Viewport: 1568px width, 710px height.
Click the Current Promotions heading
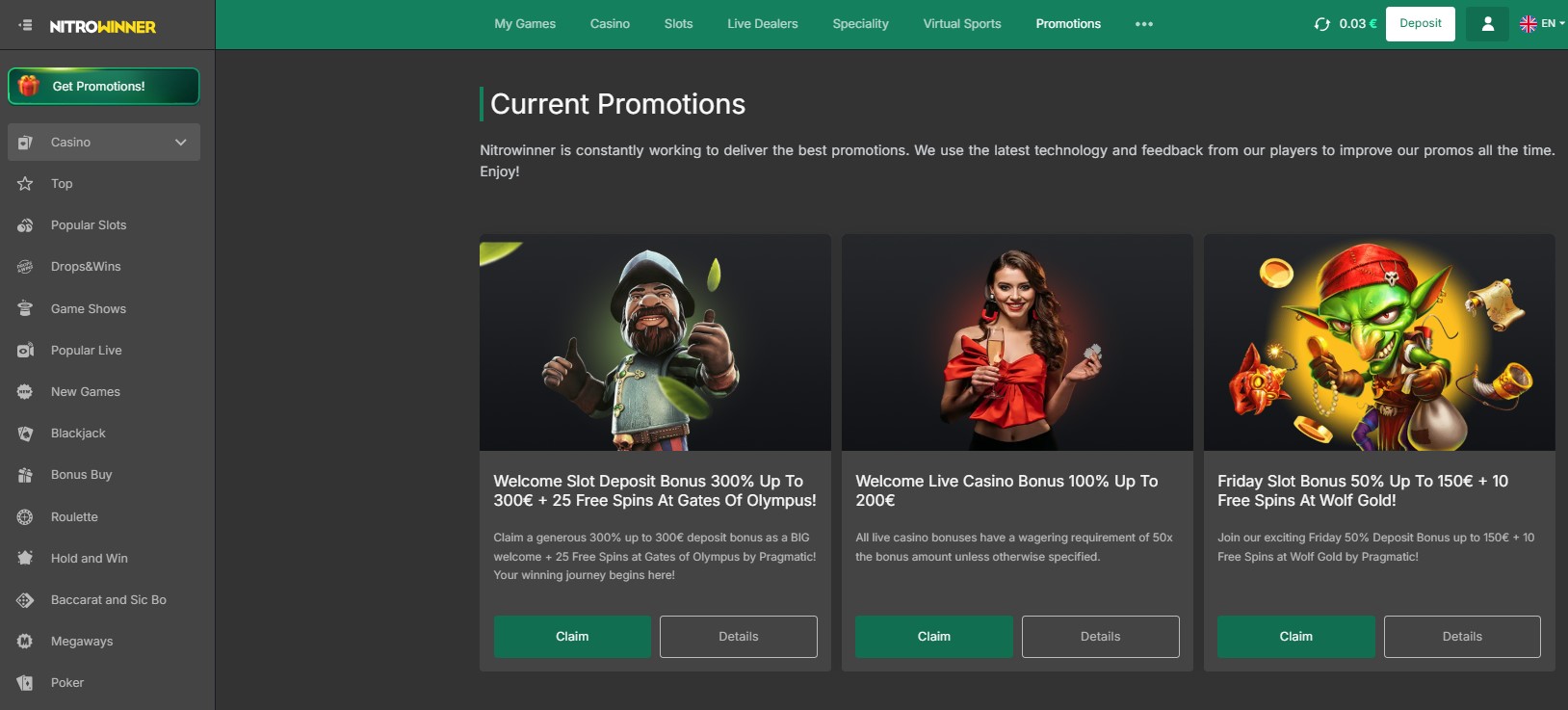click(x=617, y=104)
